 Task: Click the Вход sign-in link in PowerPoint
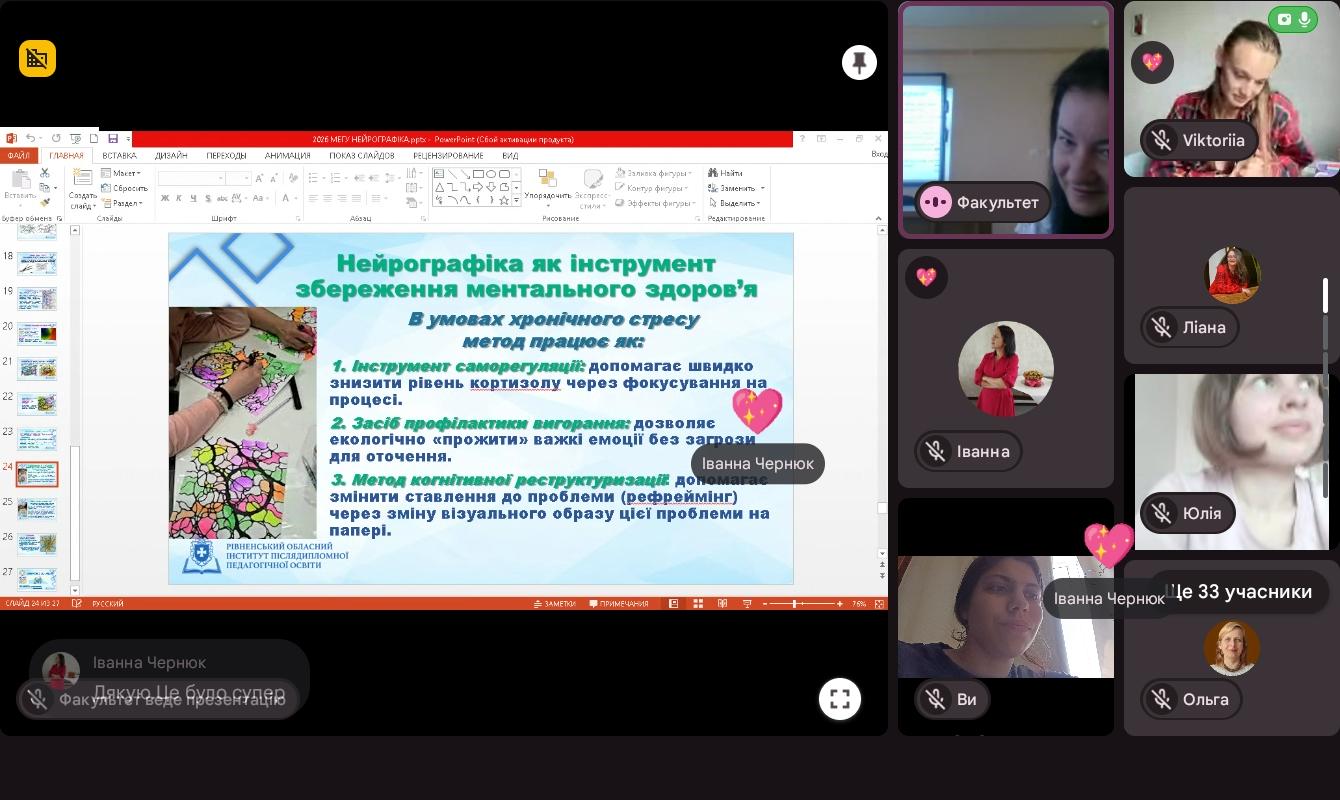[879, 155]
